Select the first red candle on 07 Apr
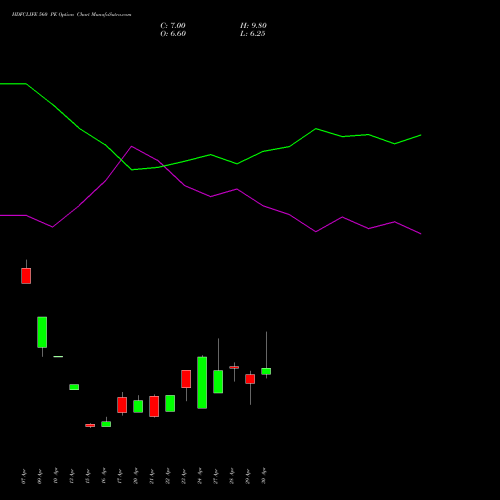Viewport: 500px width, 500px height. 26,276
